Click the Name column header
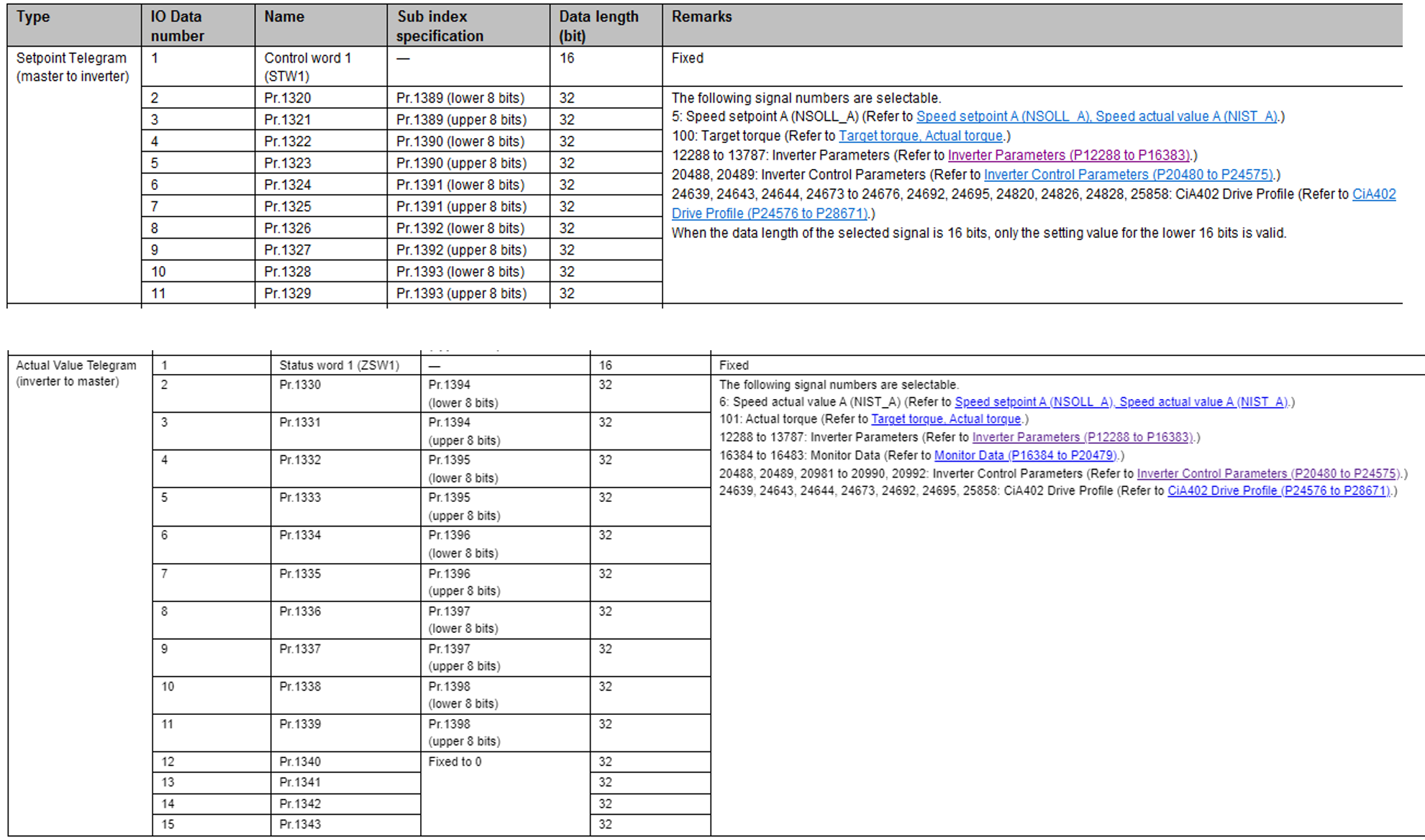 [321, 26]
